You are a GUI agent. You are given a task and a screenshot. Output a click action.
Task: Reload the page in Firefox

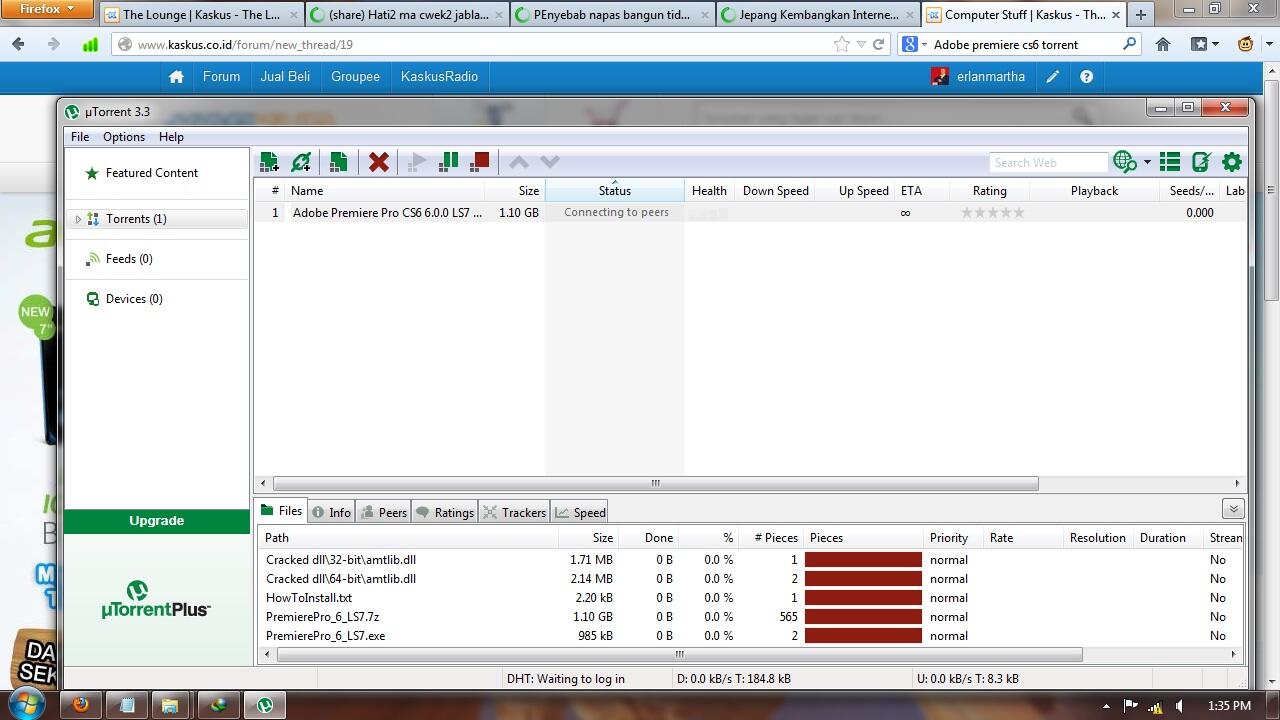point(878,44)
